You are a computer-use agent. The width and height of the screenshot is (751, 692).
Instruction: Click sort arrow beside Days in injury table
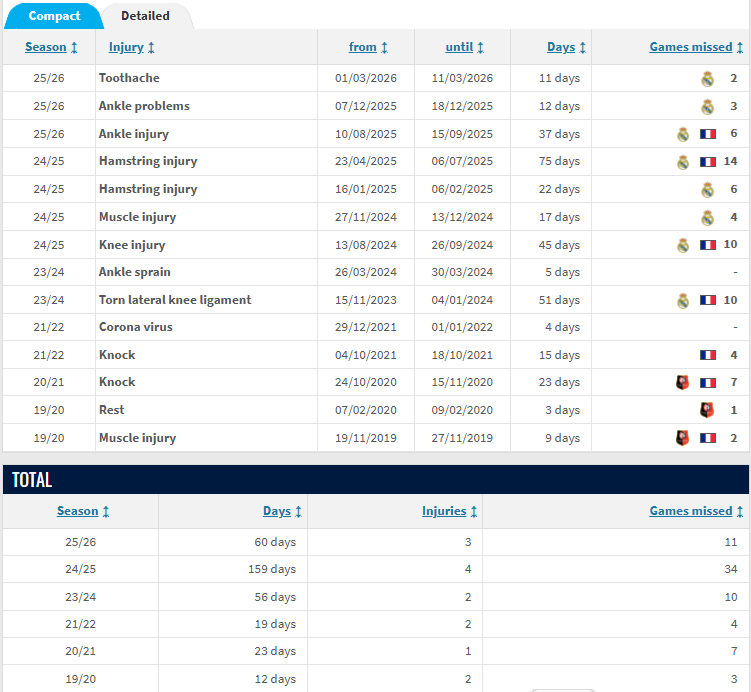(x=583, y=47)
